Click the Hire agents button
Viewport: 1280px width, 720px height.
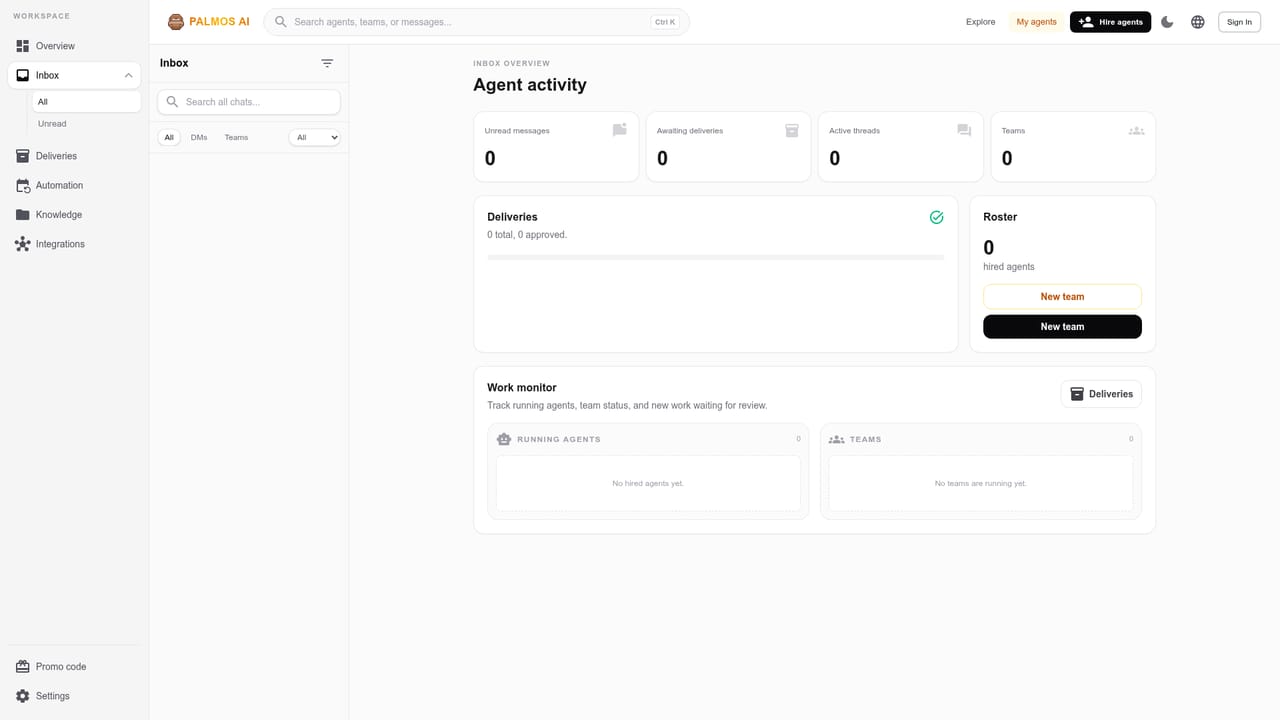[1110, 22]
